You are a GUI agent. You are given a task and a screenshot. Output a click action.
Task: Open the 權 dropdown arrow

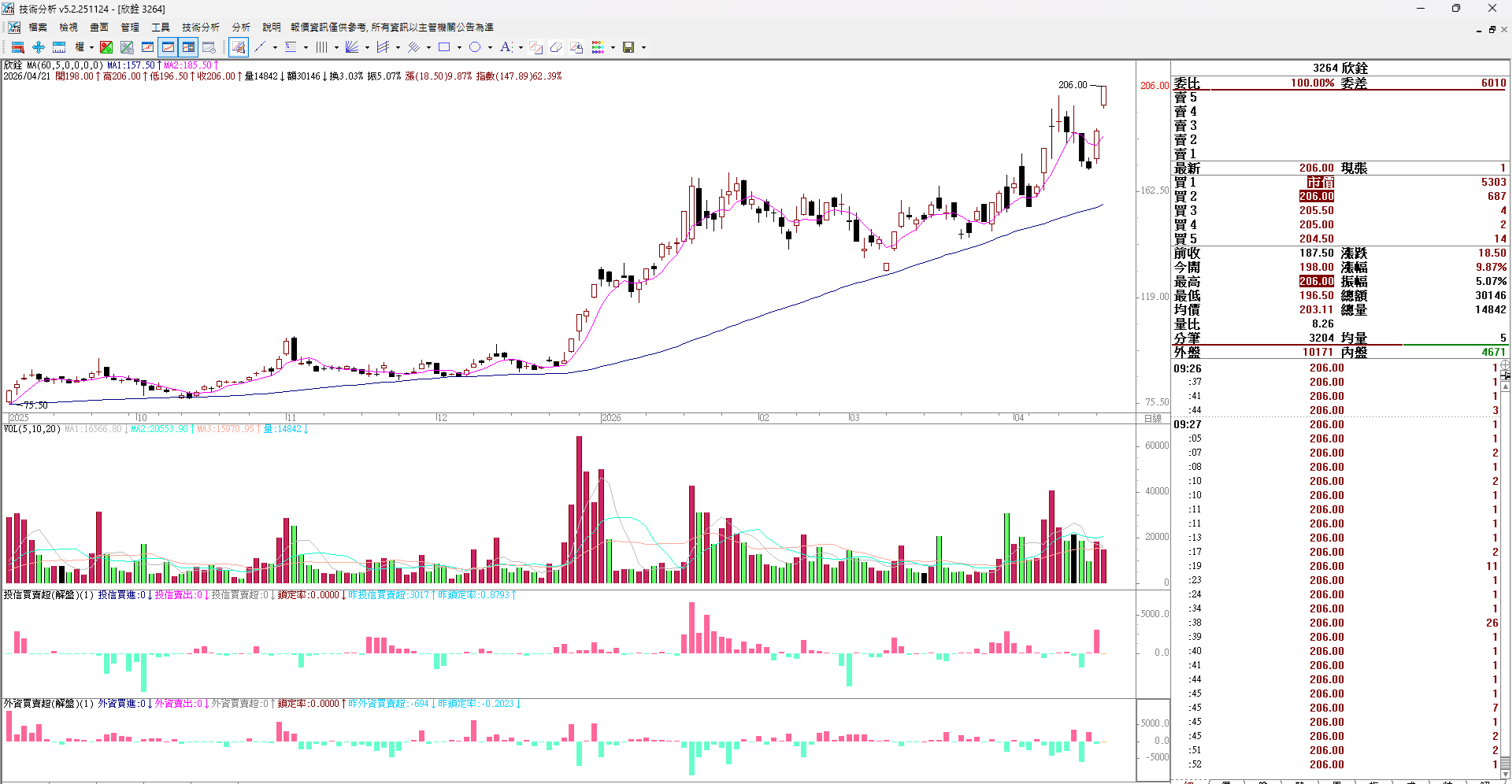(91, 47)
